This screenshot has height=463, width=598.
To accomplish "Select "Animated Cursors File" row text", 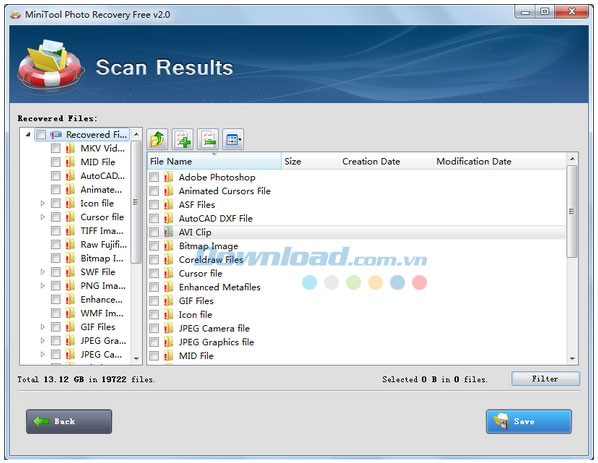I will click(x=225, y=191).
